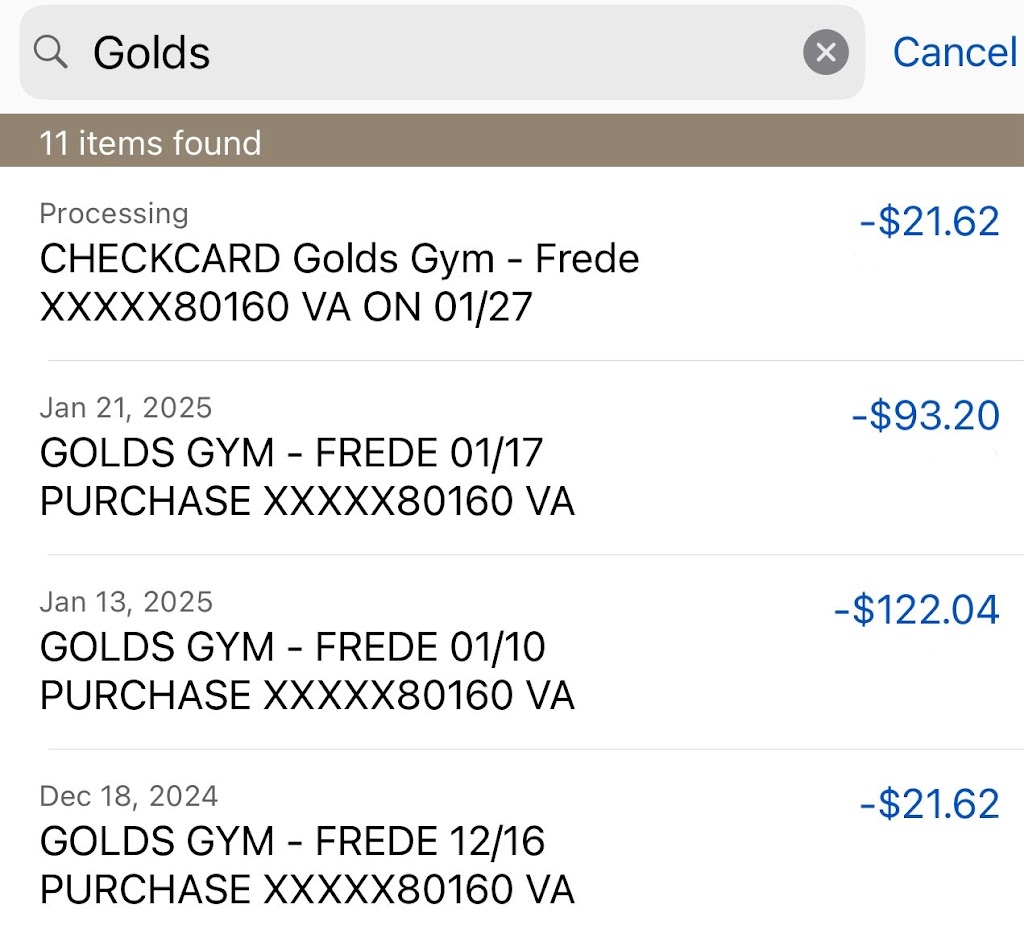Tap the magnifying glass search icon
This screenshot has height=930, width=1024.
click(x=51, y=52)
